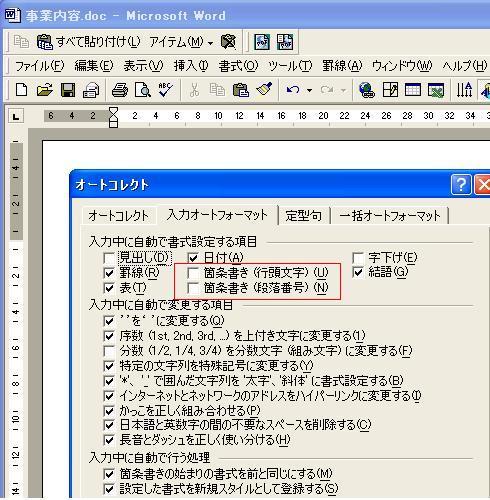Click the Redo arrow icon
The width and height of the screenshot is (490, 500).
coord(327,90)
